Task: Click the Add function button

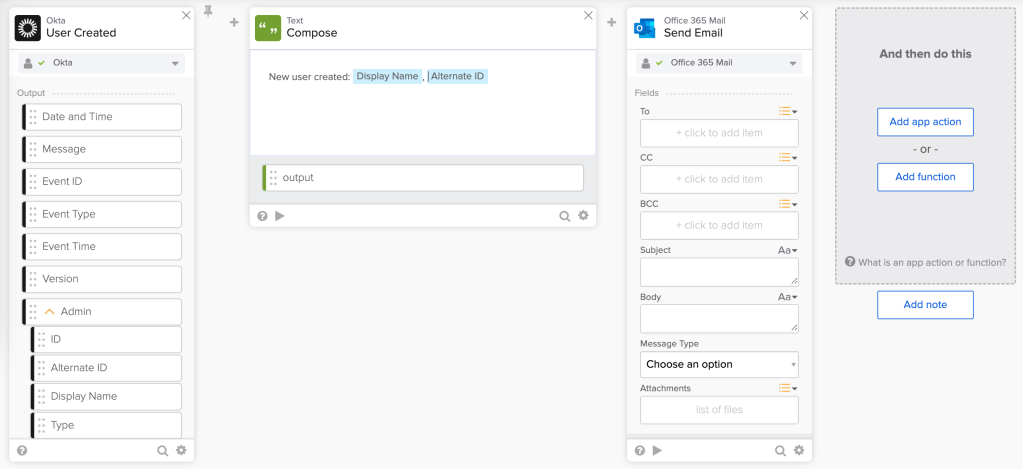Action: [925, 177]
